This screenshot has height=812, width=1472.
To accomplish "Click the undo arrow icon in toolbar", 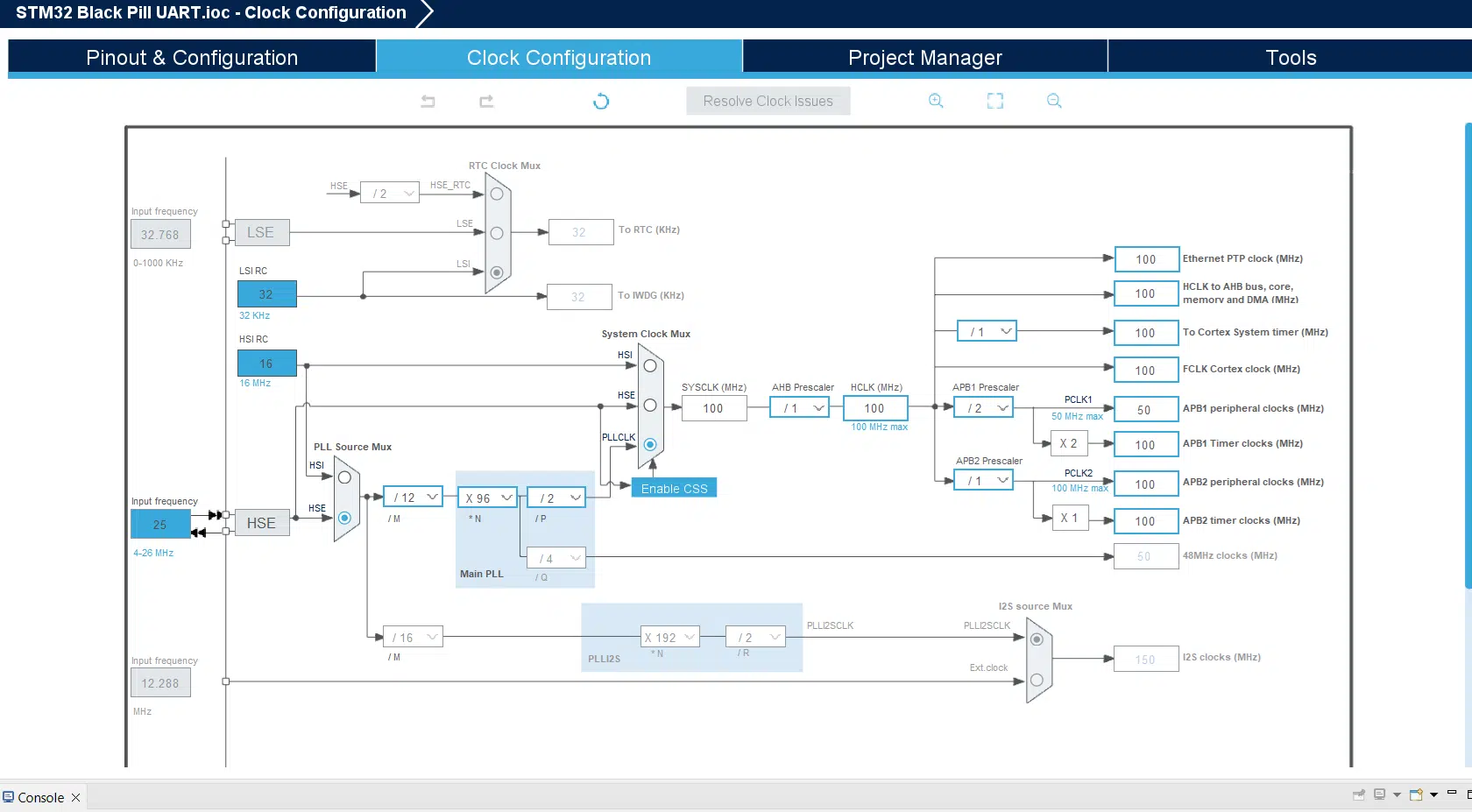I will [428, 102].
